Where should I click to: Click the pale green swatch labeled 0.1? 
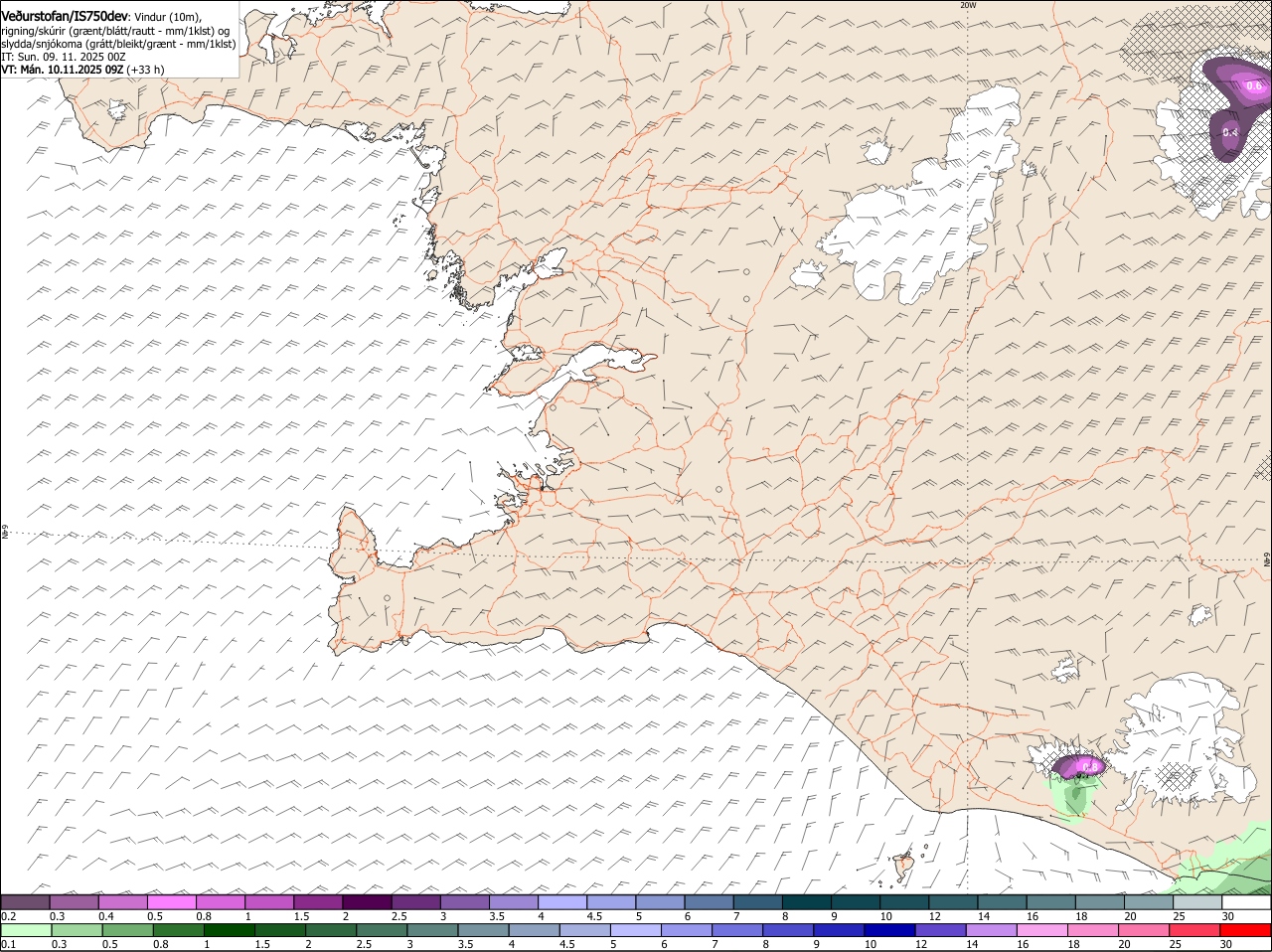pyautogui.click(x=25, y=930)
